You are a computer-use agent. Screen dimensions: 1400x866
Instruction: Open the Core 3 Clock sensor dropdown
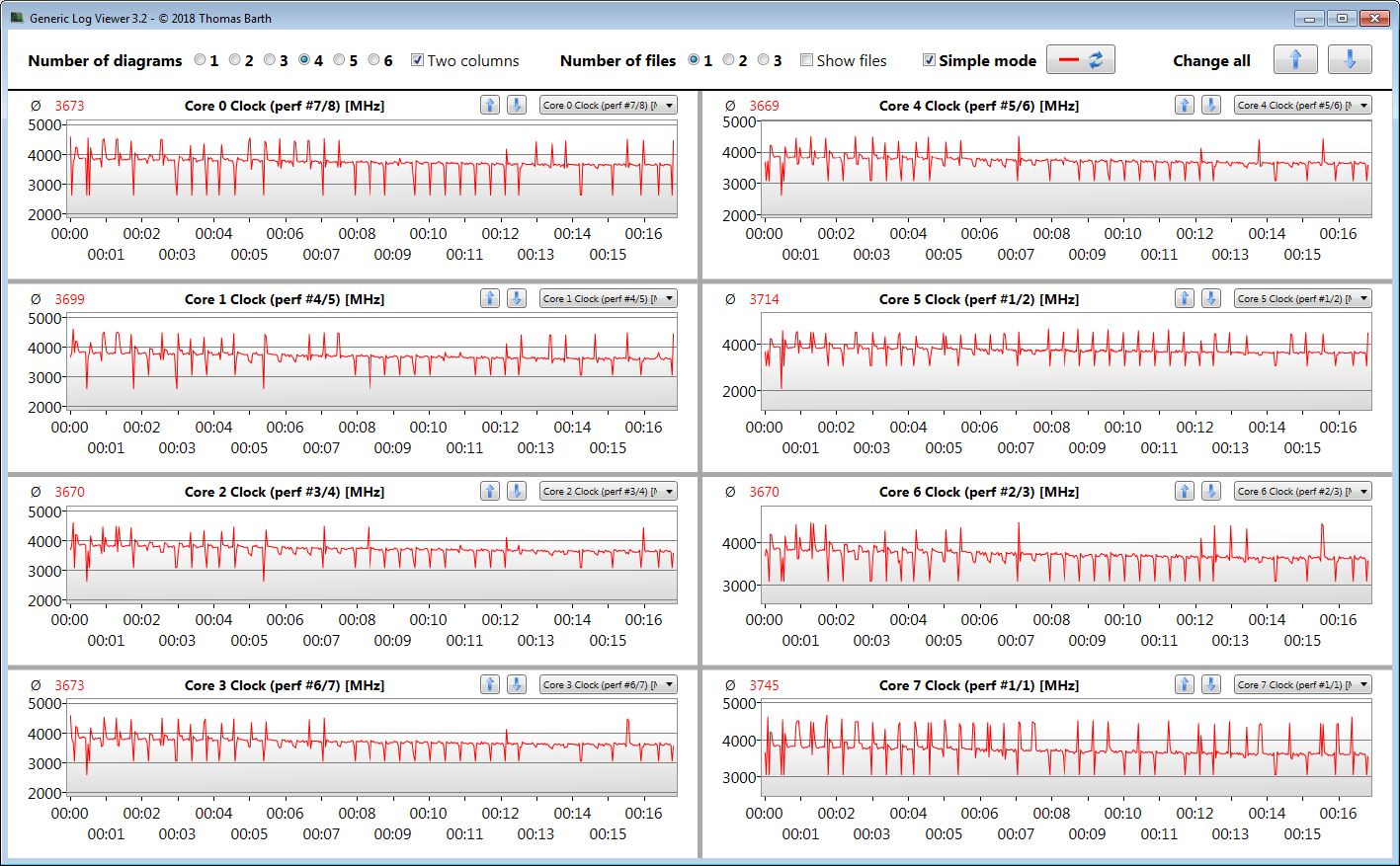click(x=609, y=684)
